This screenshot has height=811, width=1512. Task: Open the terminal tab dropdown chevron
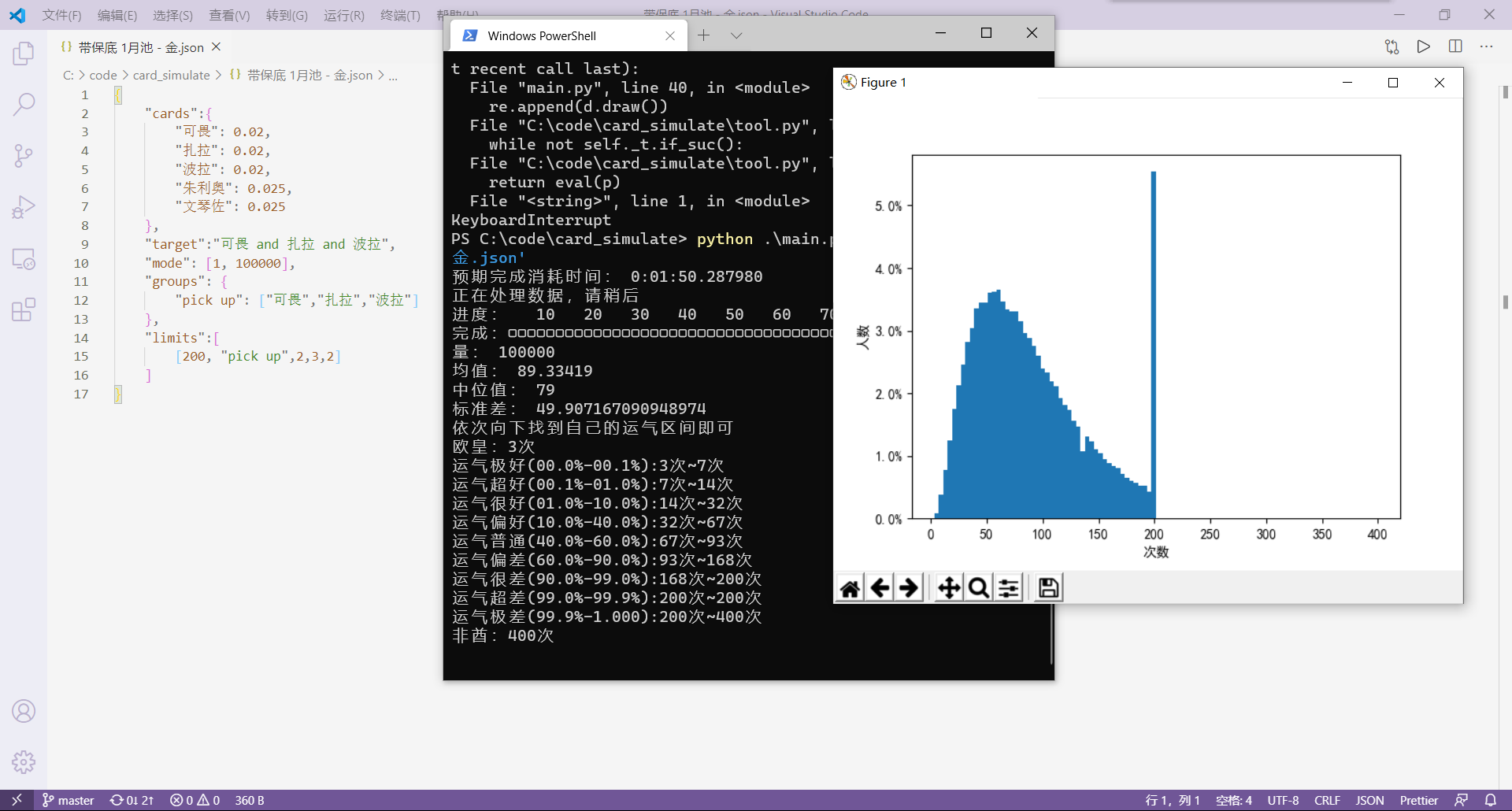[x=737, y=35]
